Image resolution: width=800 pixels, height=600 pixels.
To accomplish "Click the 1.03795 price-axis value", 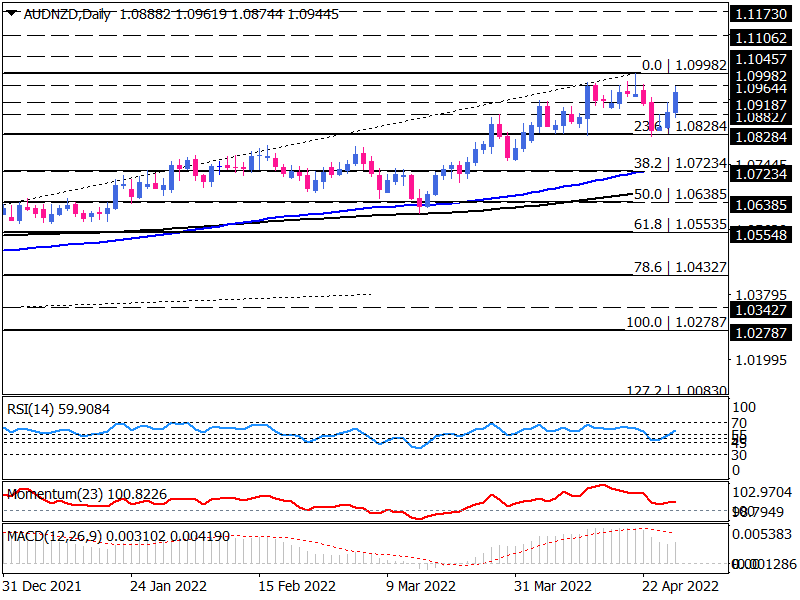I will pyautogui.click(x=761, y=295).
